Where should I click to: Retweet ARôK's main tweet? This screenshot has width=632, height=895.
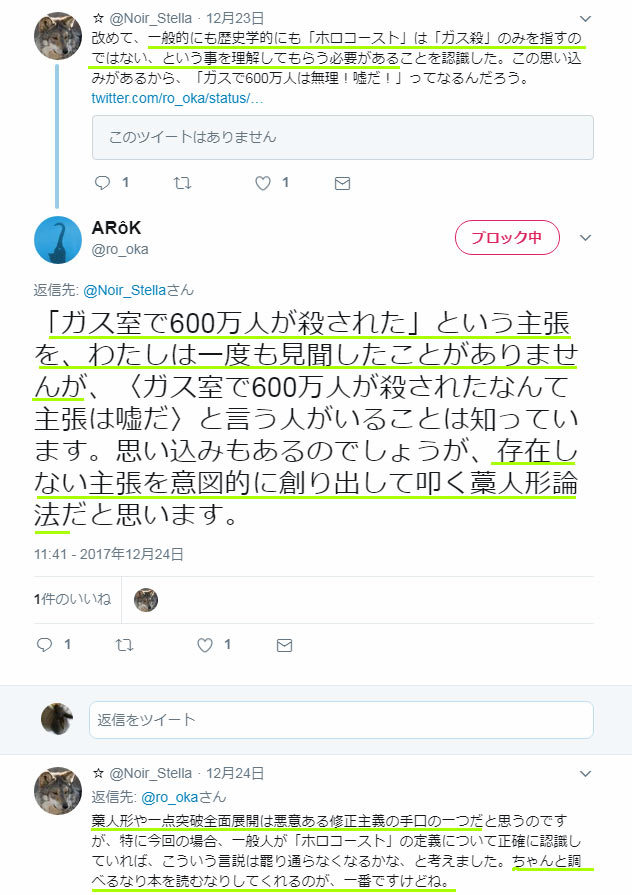pyautogui.click(x=124, y=645)
